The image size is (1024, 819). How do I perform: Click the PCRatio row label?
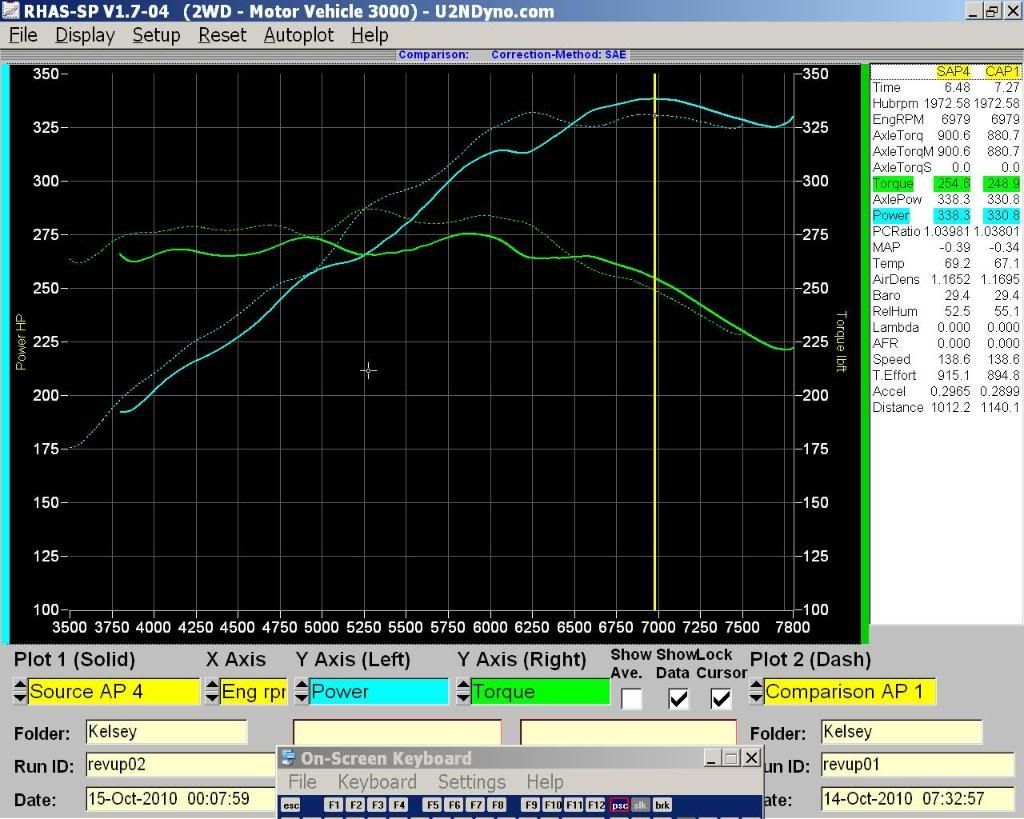pyautogui.click(x=896, y=231)
